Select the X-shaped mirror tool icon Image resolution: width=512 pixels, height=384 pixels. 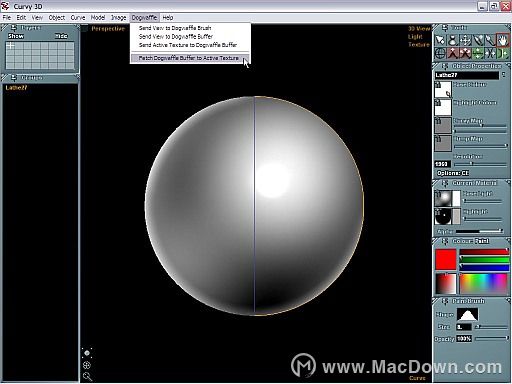(490, 53)
